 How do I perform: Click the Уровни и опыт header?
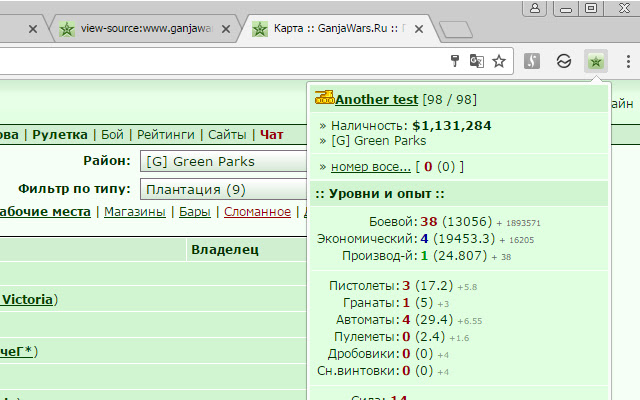pyautogui.click(x=380, y=194)
